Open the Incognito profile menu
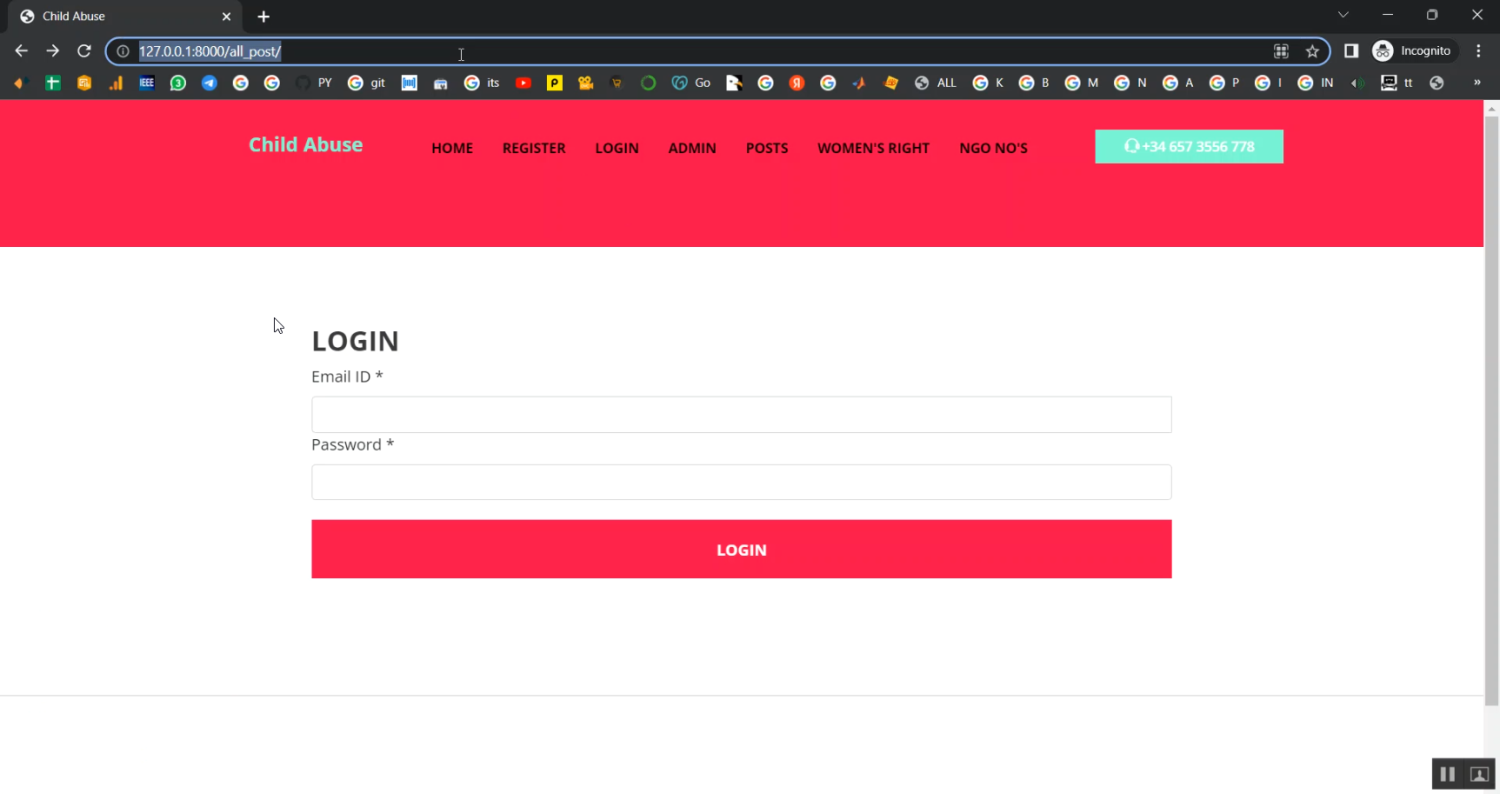The image size is (1500, 794). [x=1412, y=51]
